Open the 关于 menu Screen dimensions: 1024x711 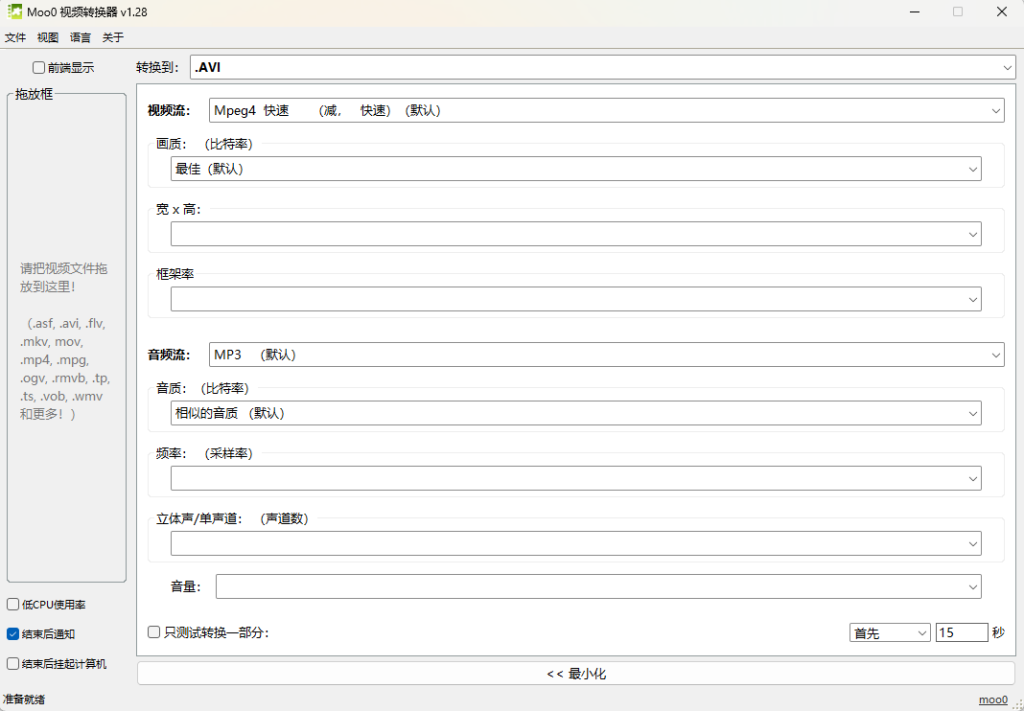[x=113, y=38]
